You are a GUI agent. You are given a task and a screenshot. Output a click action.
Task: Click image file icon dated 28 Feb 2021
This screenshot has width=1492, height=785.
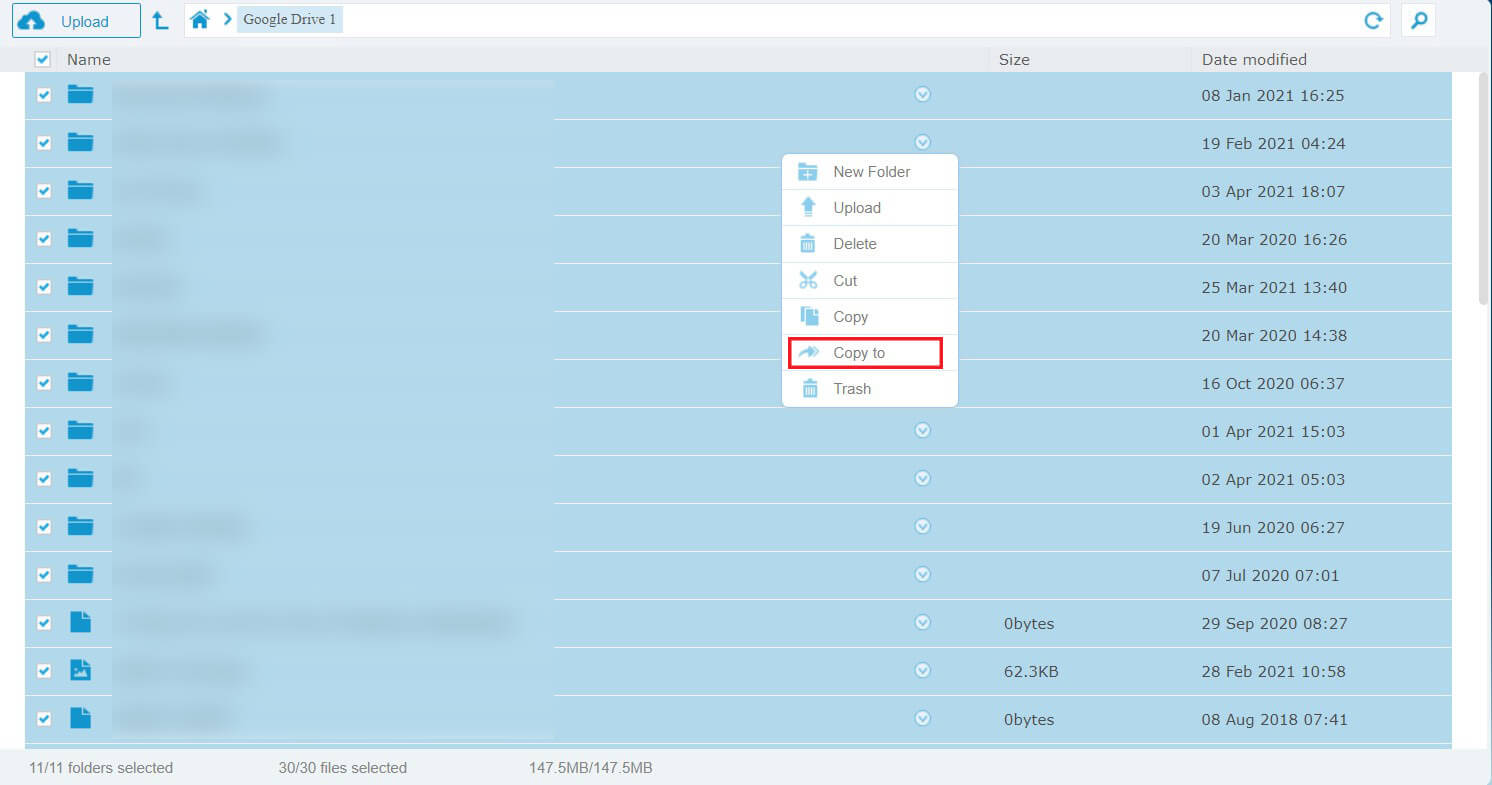(80, 670)
